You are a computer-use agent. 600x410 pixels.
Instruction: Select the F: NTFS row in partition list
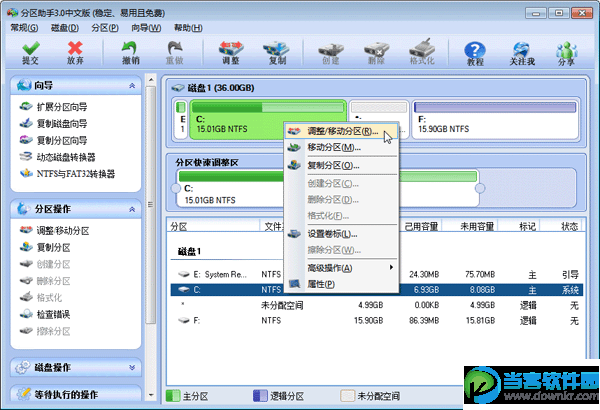tap(377, 320)
